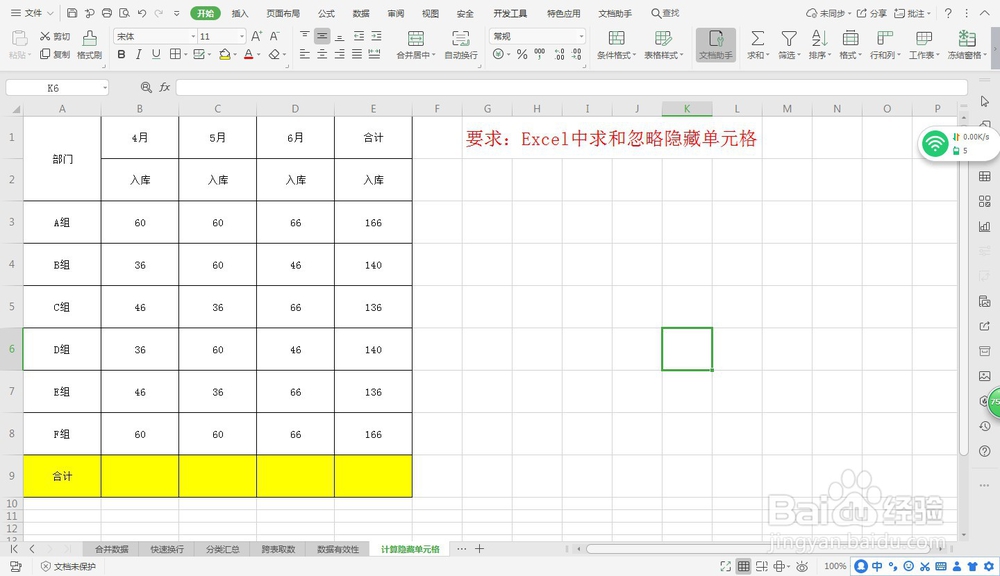Click the eraser Clear formatting icon
This screenshot has height=576, width=1000.
coord(274,54)
